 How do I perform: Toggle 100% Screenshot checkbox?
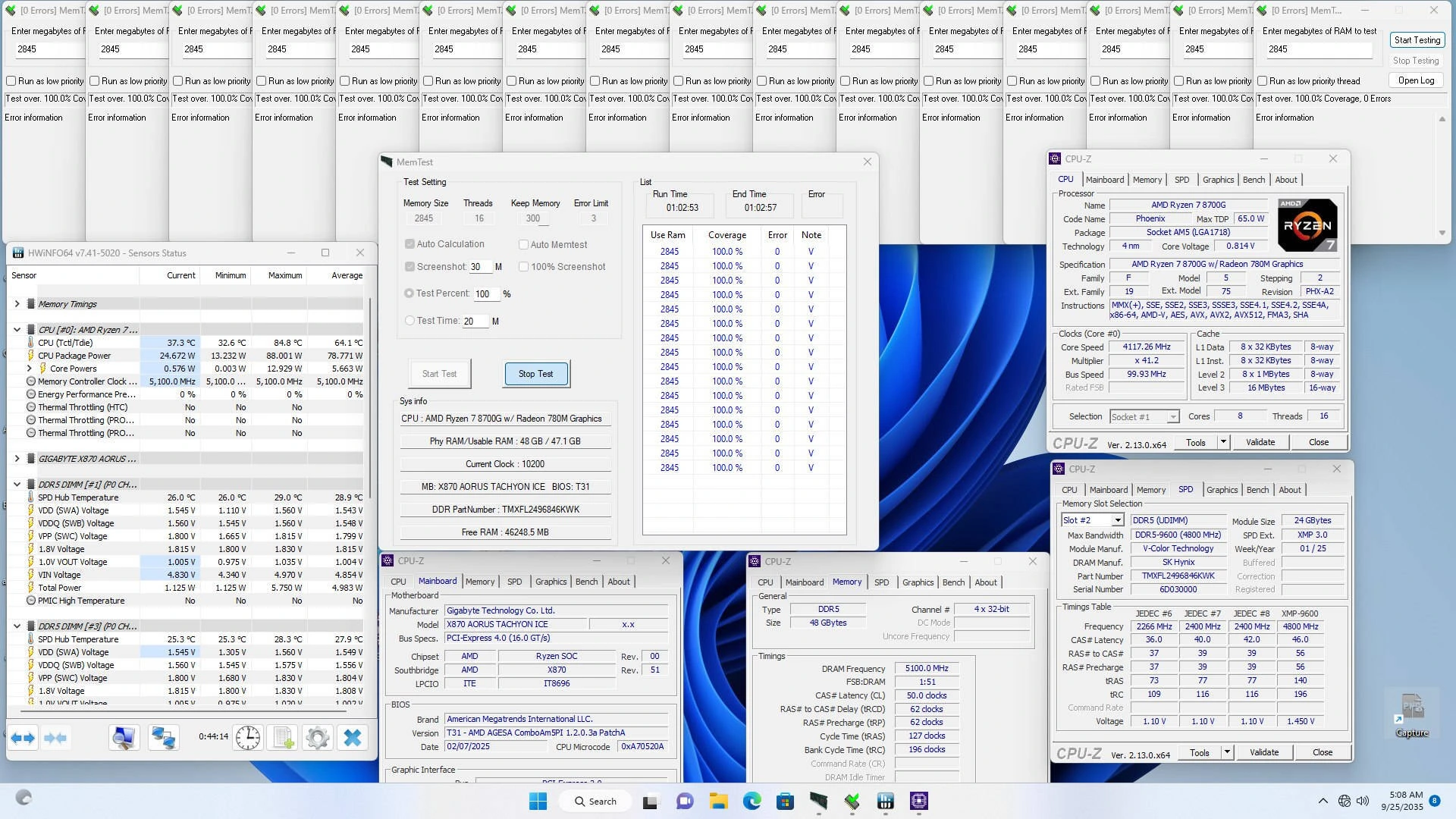pyautogui.click(x=523, y=267)
